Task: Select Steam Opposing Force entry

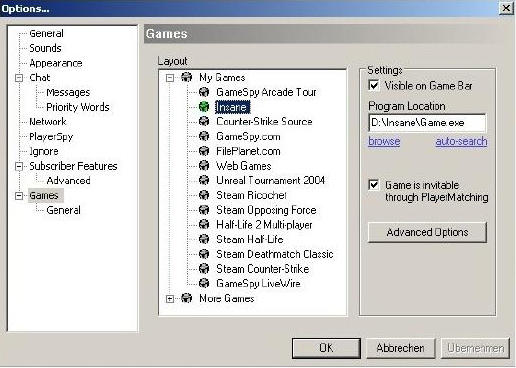Action: (x=266, y=210)
